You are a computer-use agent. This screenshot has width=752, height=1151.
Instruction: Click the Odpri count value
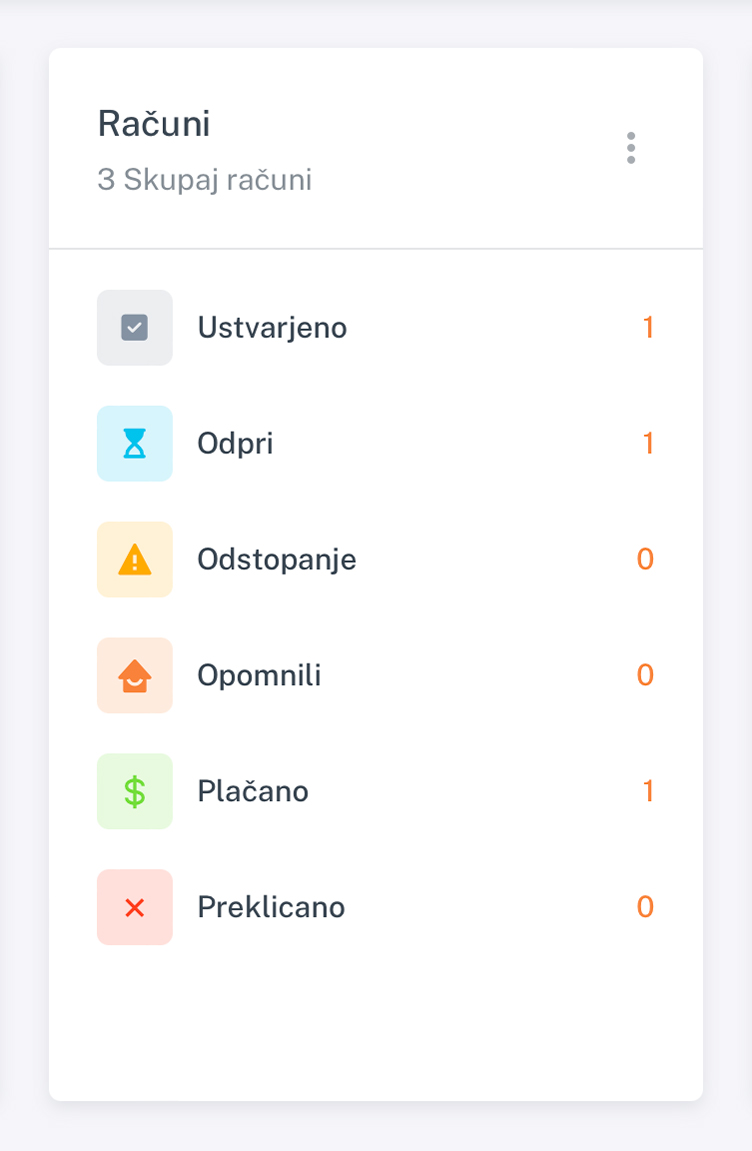[648, 443]
